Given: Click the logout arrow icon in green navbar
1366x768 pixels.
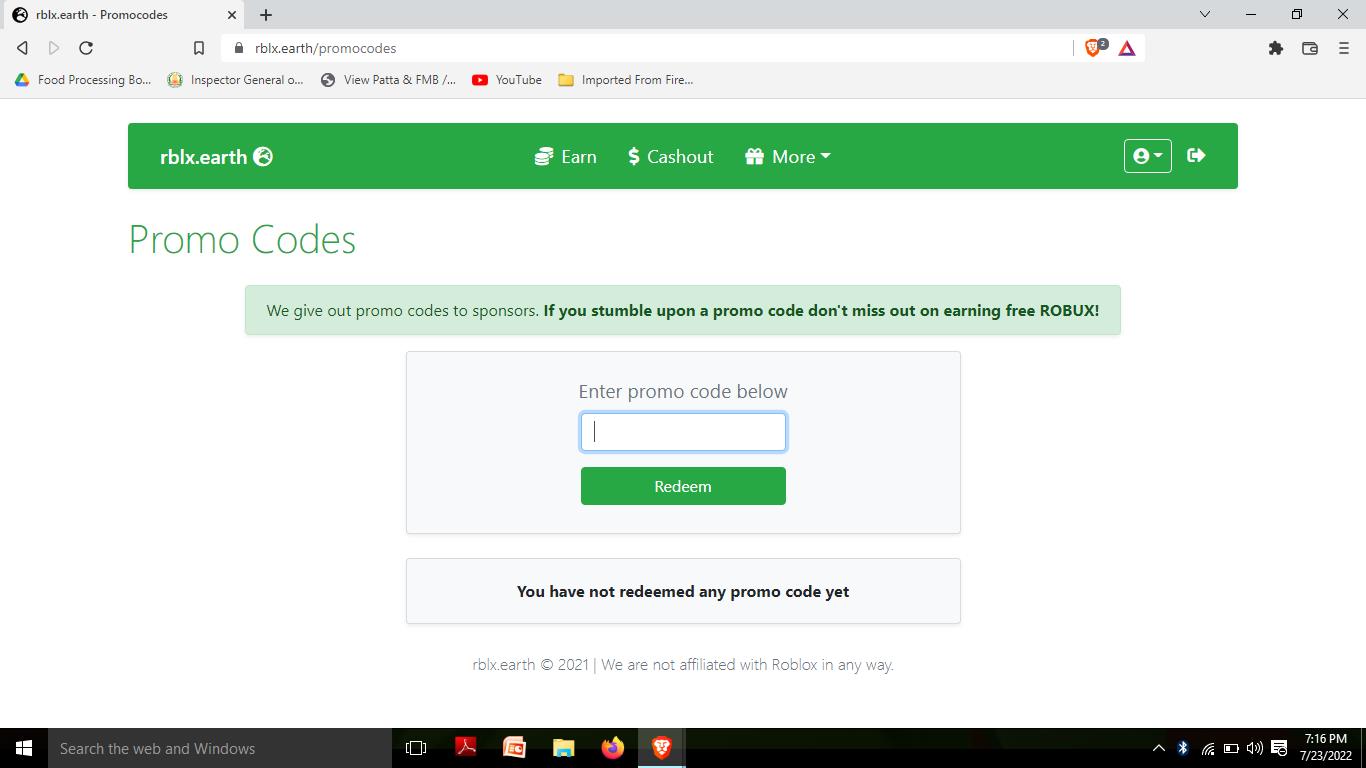Looking at the screenshot, I should click(x=1196, y=155).
